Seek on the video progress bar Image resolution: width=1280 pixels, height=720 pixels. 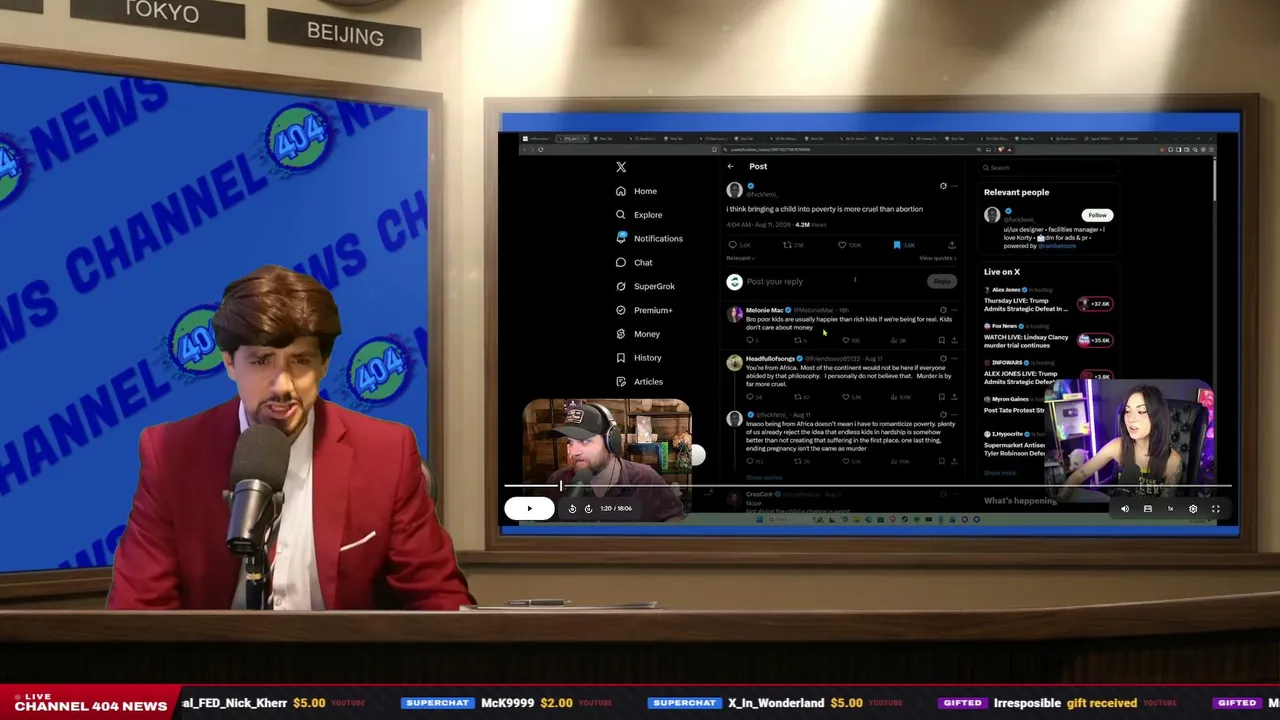tap(867, 487)
